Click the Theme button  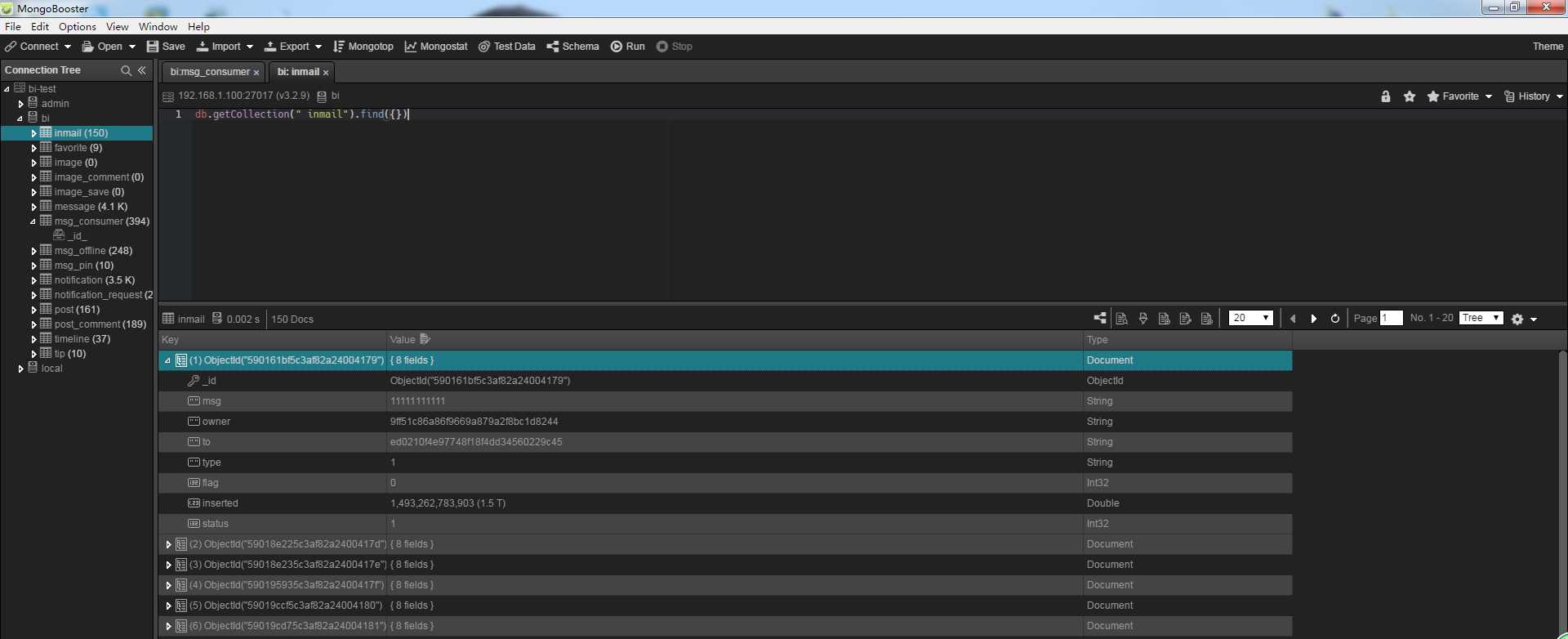click(1548, 47)
